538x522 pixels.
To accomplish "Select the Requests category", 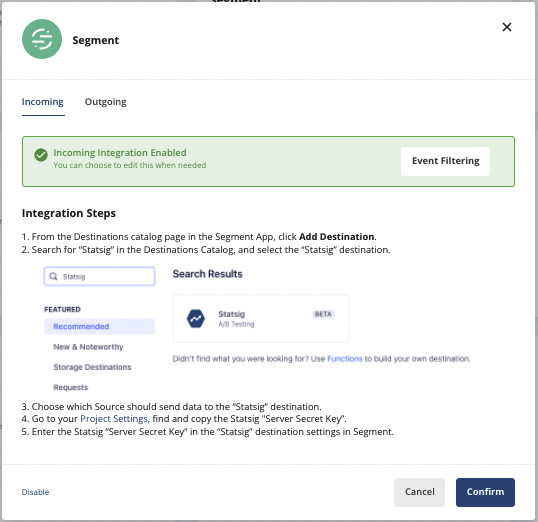I will [x=71, y=387].
